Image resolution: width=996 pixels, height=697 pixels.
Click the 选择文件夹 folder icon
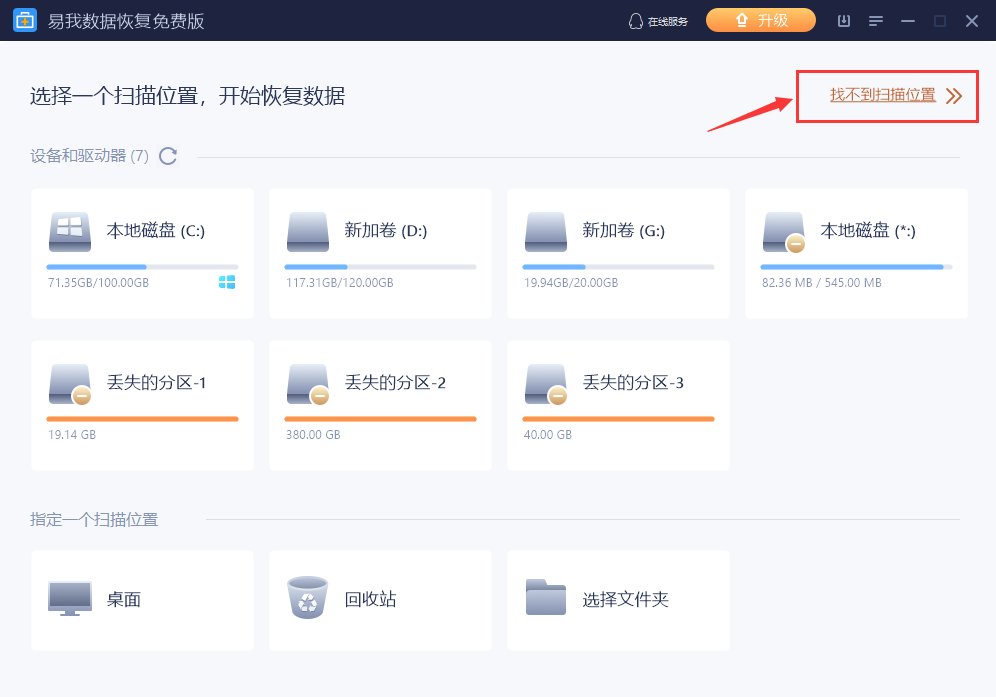pyautogui.click(x=546, y=597)
